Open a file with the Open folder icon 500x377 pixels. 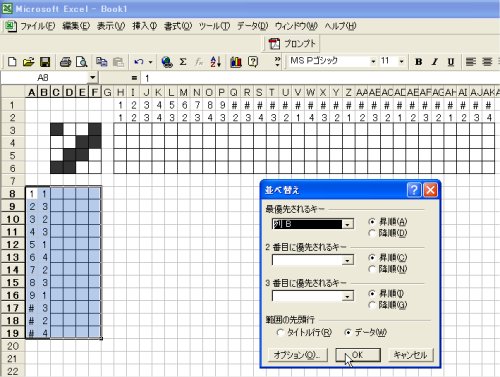click(29, 62)
